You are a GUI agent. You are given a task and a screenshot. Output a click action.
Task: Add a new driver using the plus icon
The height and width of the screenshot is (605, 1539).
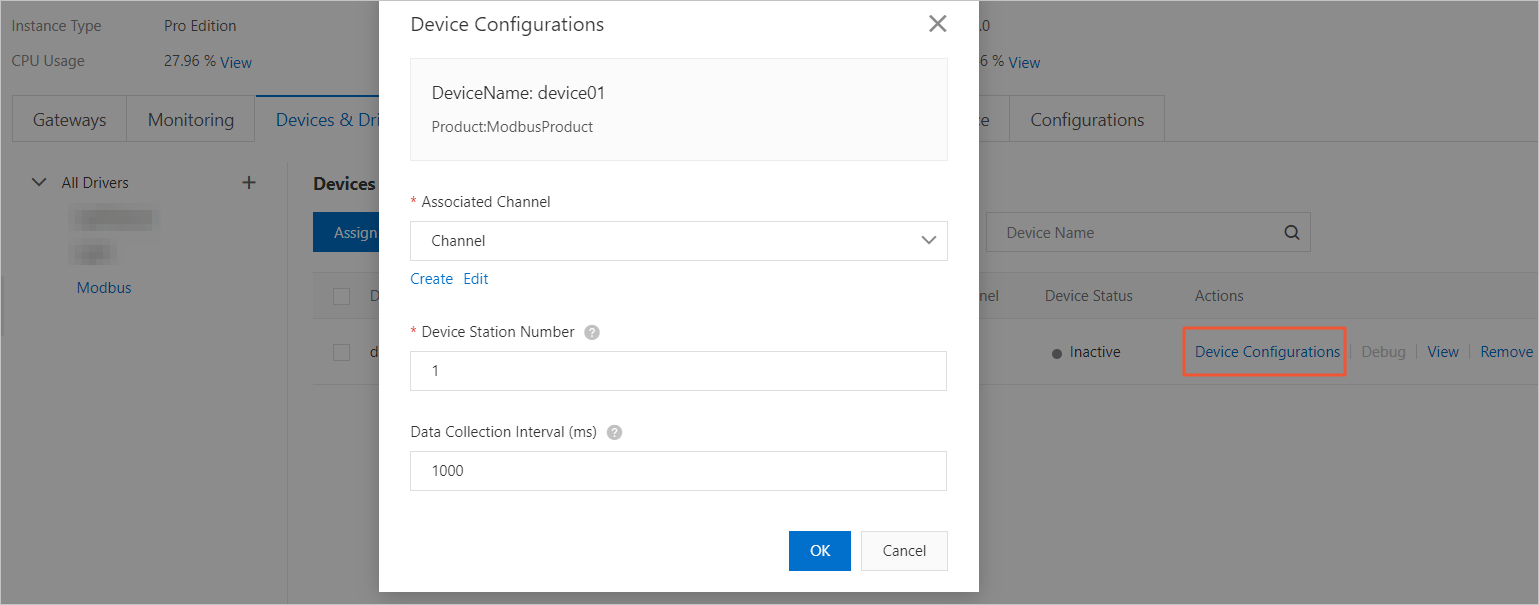pyautogui.click(x=248, y=182)
